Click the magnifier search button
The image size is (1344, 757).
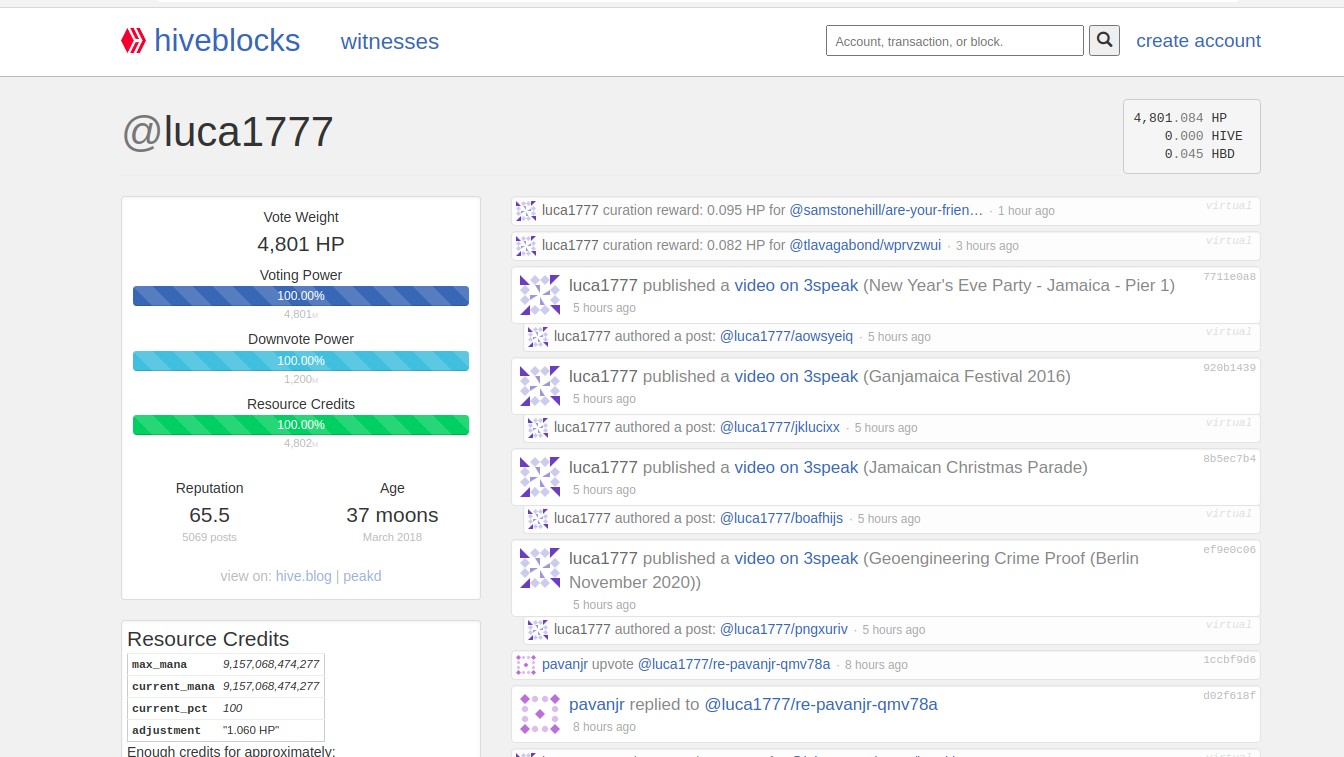point(1104,41)
